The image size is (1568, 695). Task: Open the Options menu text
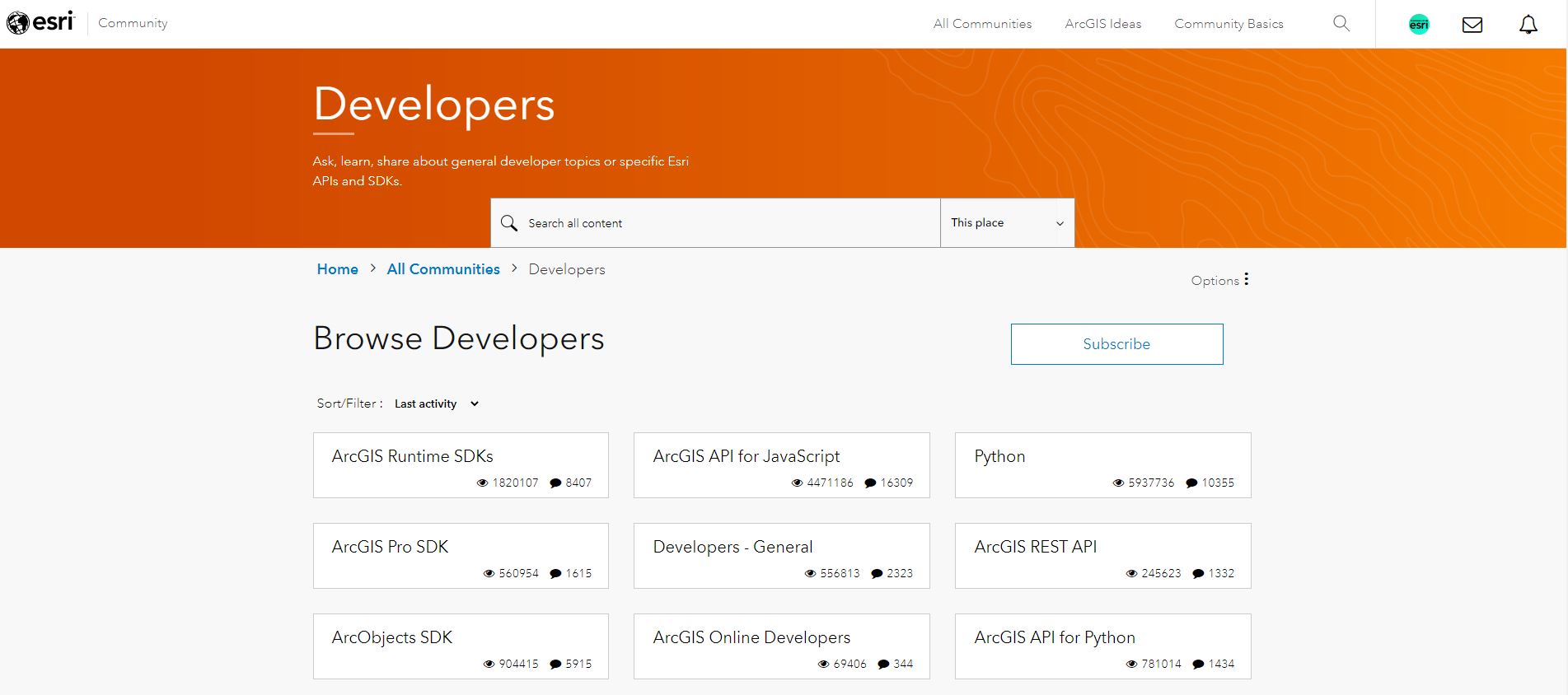[1215, 281]
